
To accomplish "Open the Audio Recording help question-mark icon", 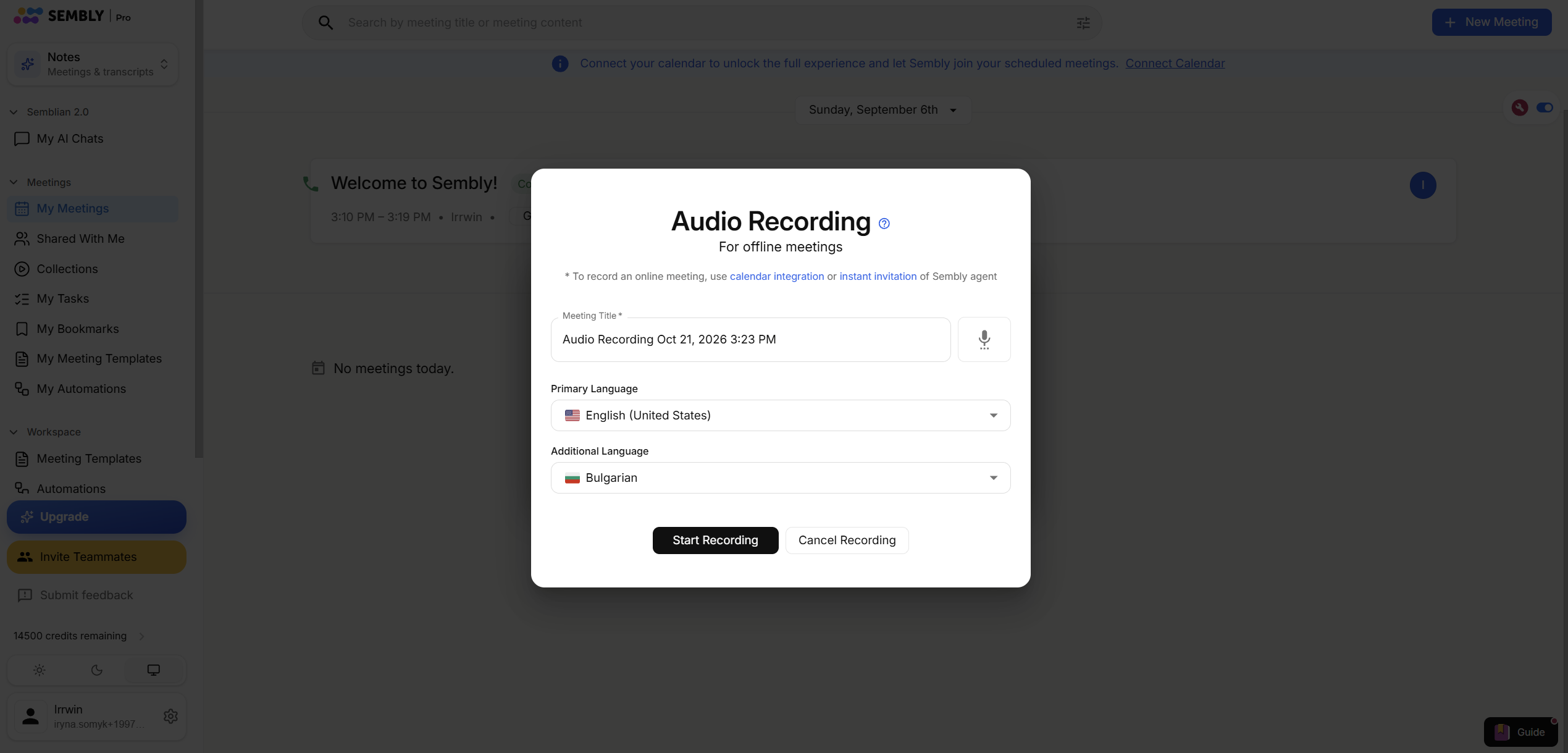I will (884, 224).
